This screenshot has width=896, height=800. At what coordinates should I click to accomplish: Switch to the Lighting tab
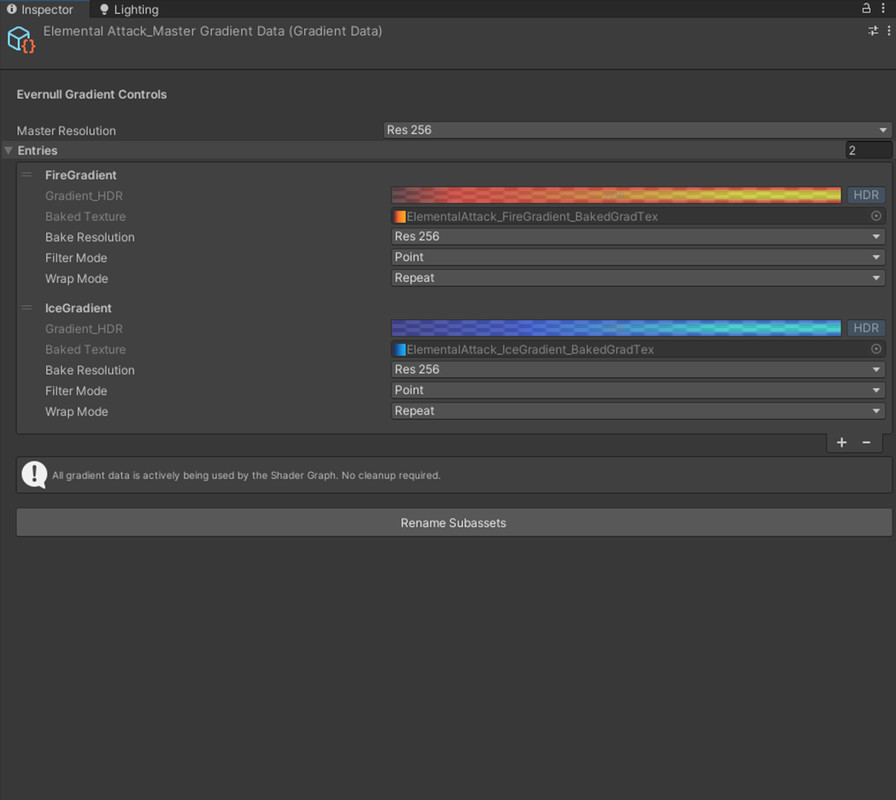coord(129,9)
